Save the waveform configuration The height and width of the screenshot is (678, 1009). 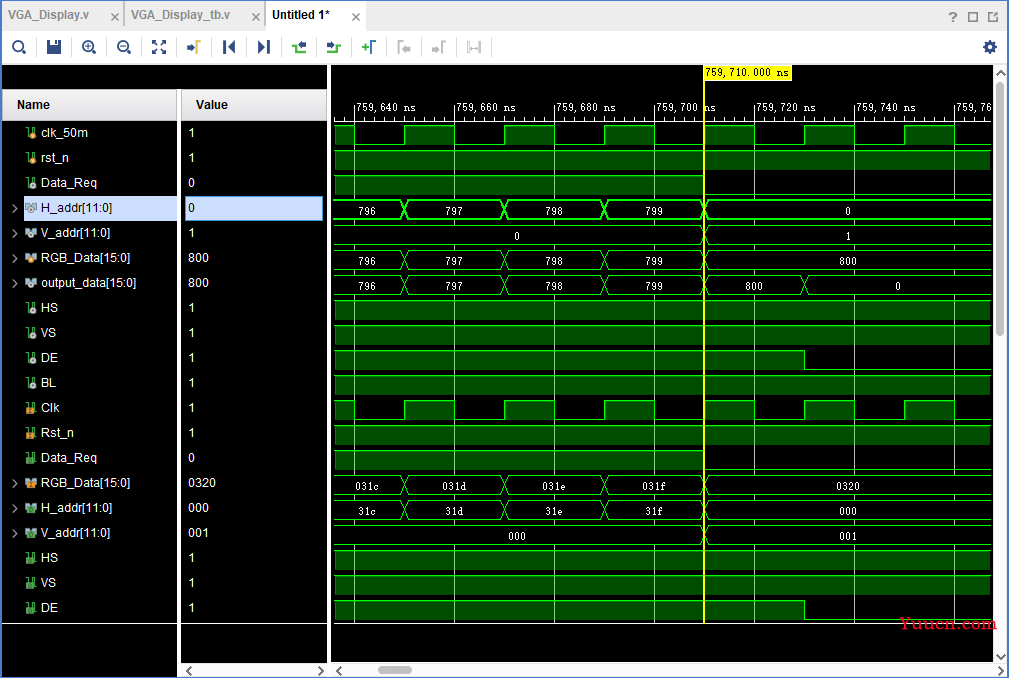54,47
